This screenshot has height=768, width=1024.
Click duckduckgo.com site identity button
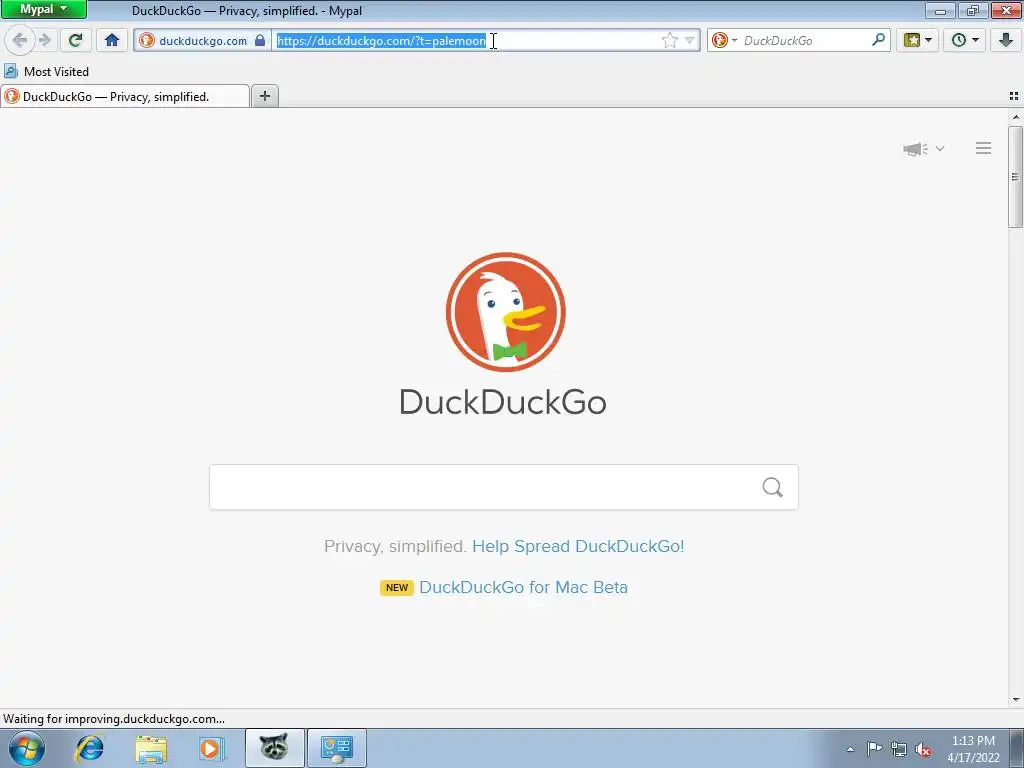(x=202, y=40)
